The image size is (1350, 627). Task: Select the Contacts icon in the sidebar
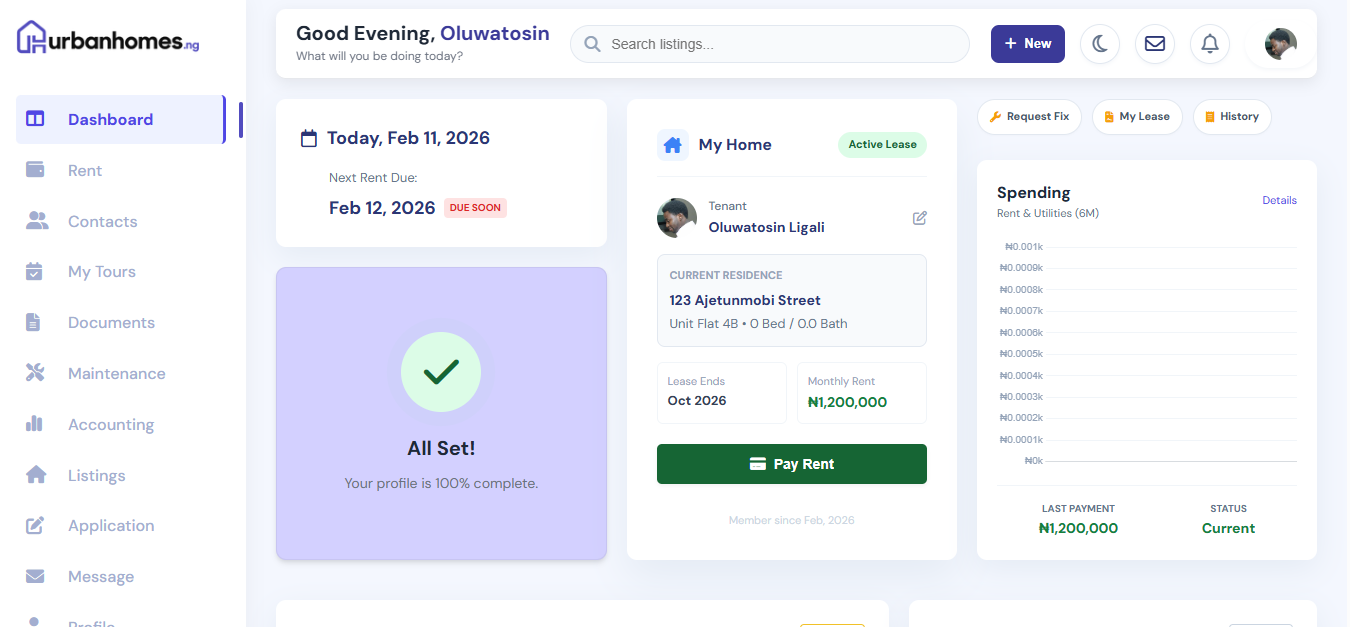pyautogui.click(x=35, y=221)
